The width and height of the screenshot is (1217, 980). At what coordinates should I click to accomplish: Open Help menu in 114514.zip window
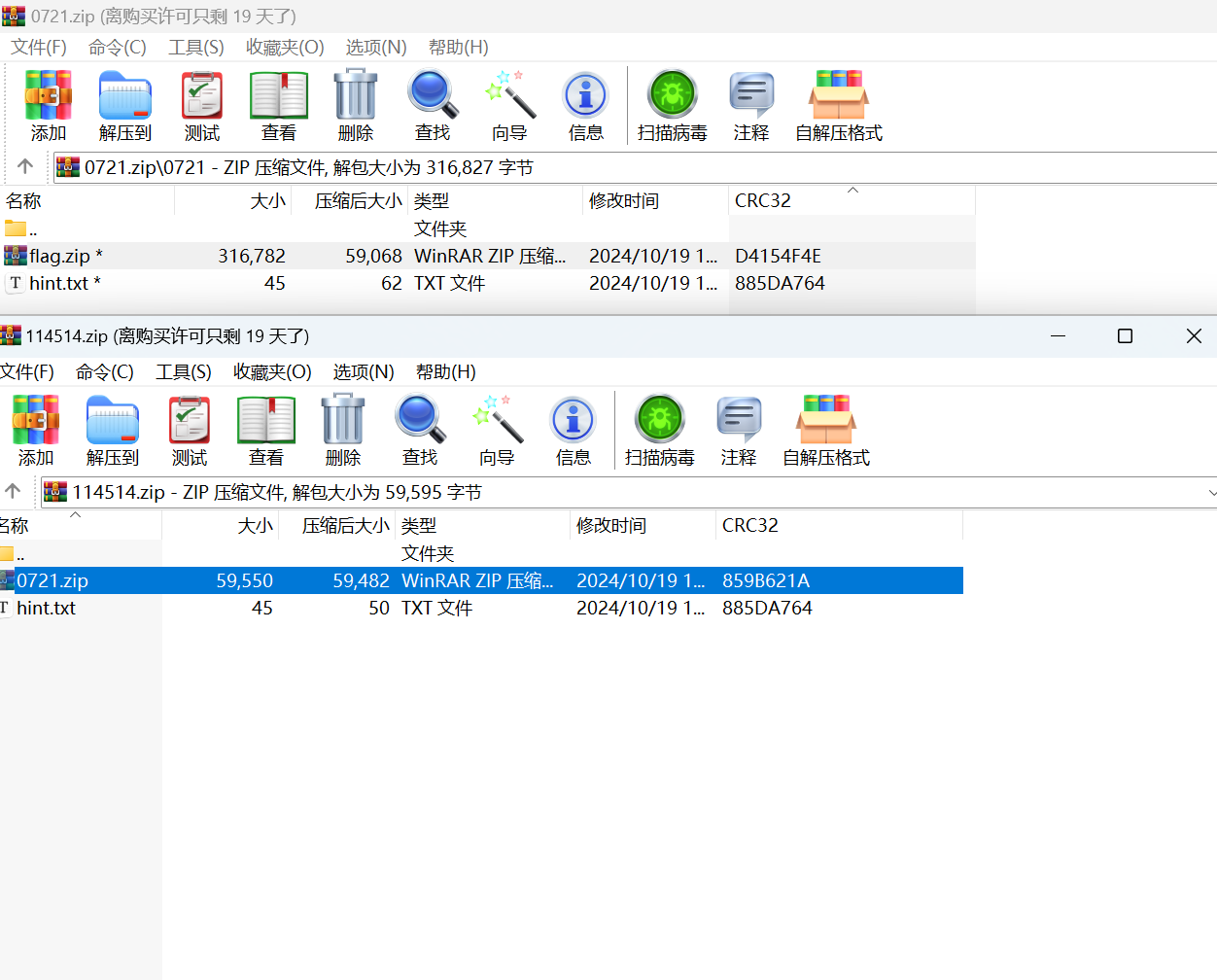[446, 371]
